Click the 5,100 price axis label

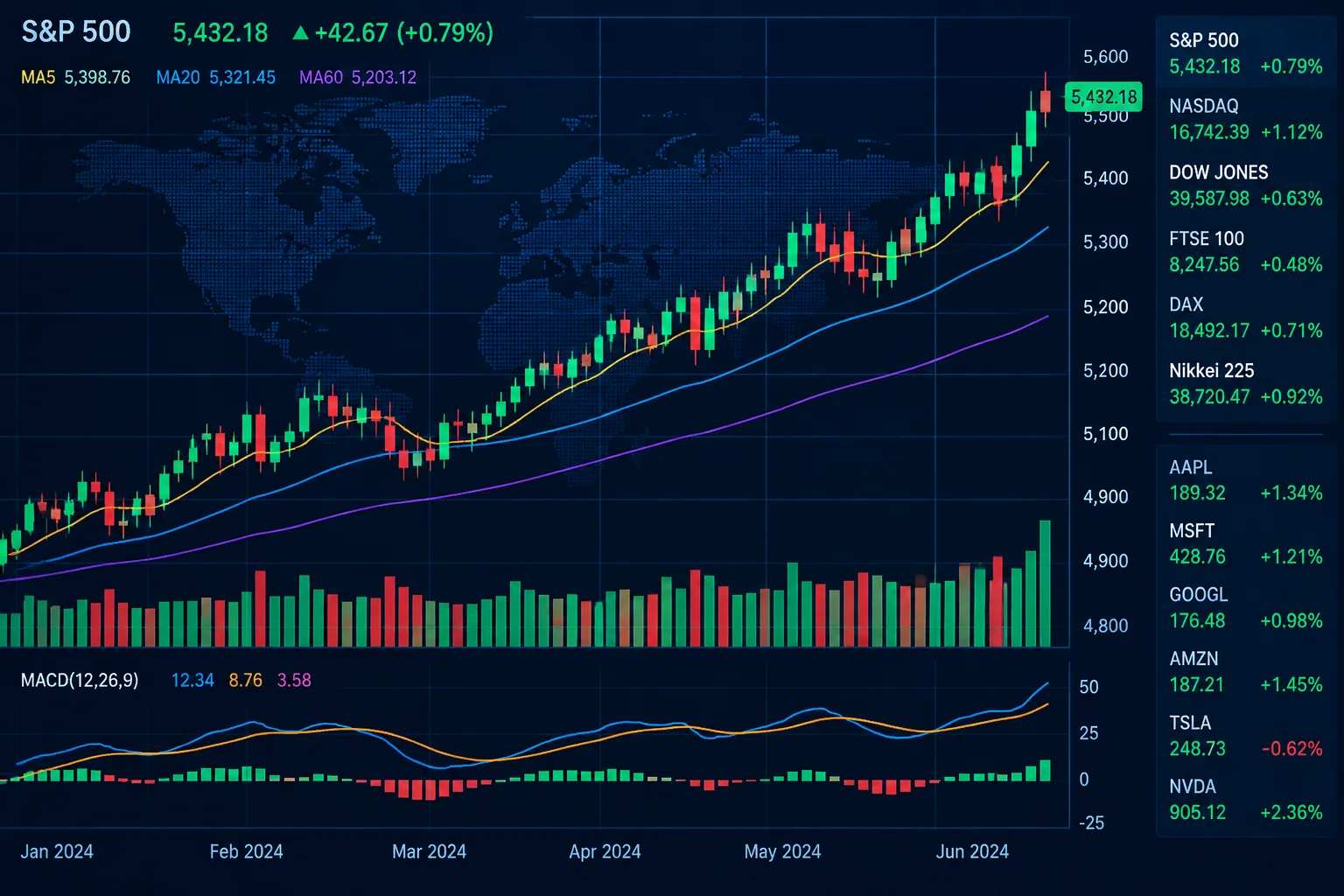tap(1106, 434)
